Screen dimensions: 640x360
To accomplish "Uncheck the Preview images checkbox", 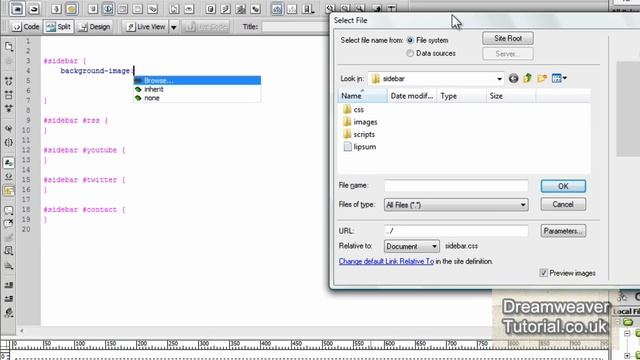I will (x=543, y=273).
